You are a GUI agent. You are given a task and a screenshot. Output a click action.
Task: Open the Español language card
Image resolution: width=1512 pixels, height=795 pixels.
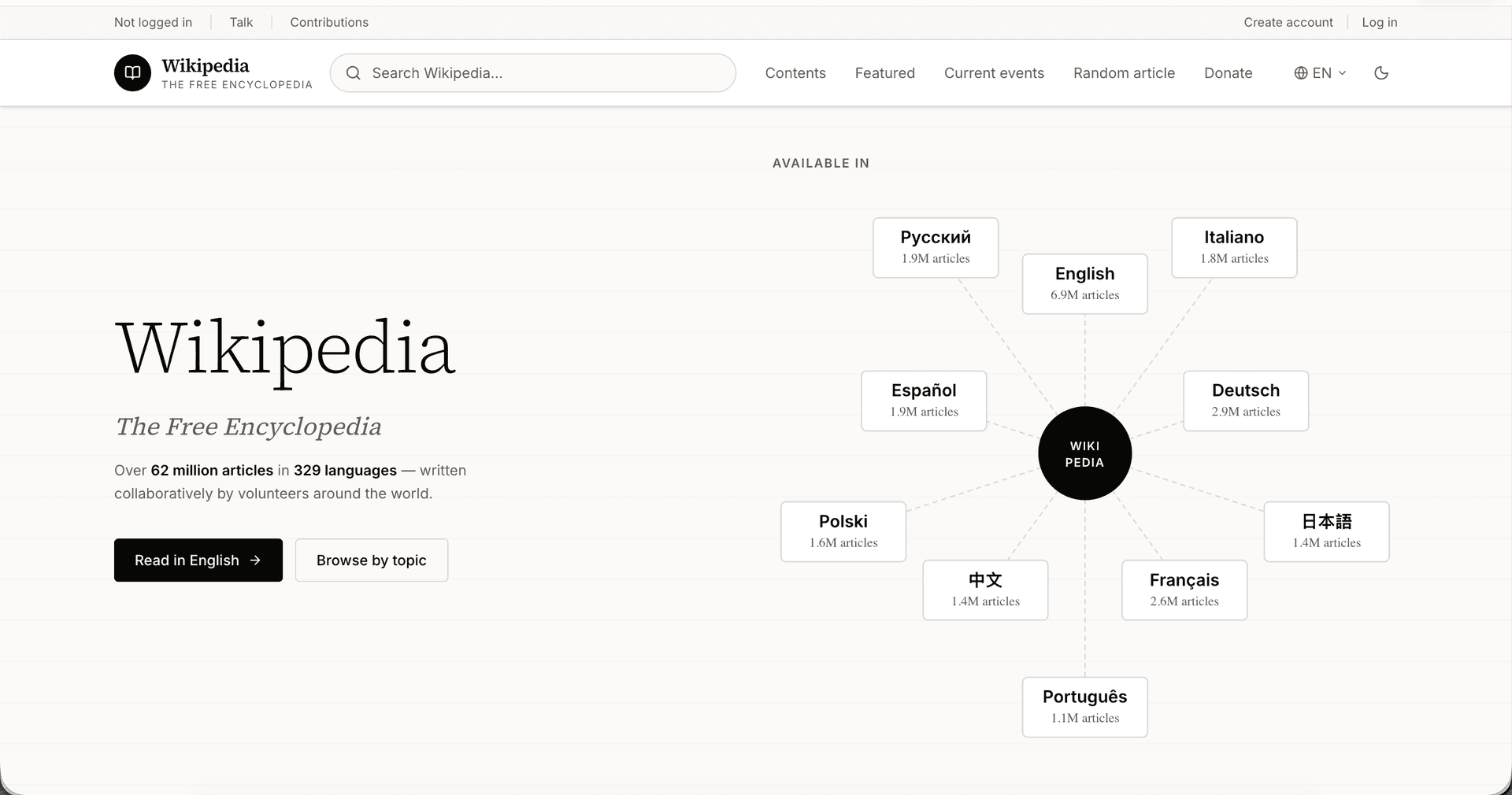(924, 401)
